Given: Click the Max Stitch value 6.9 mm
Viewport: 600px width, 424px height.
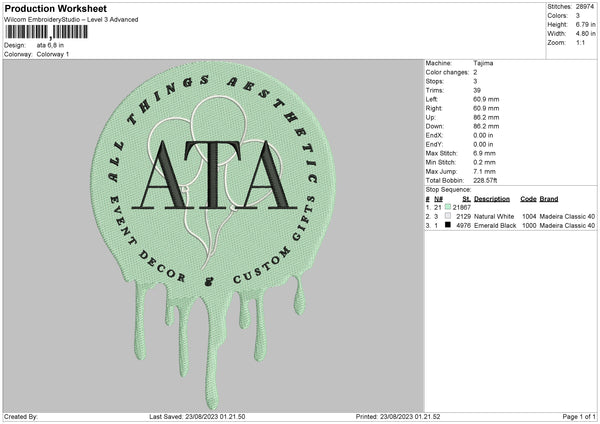Looking at the screenshot, I should coord(484,153).
